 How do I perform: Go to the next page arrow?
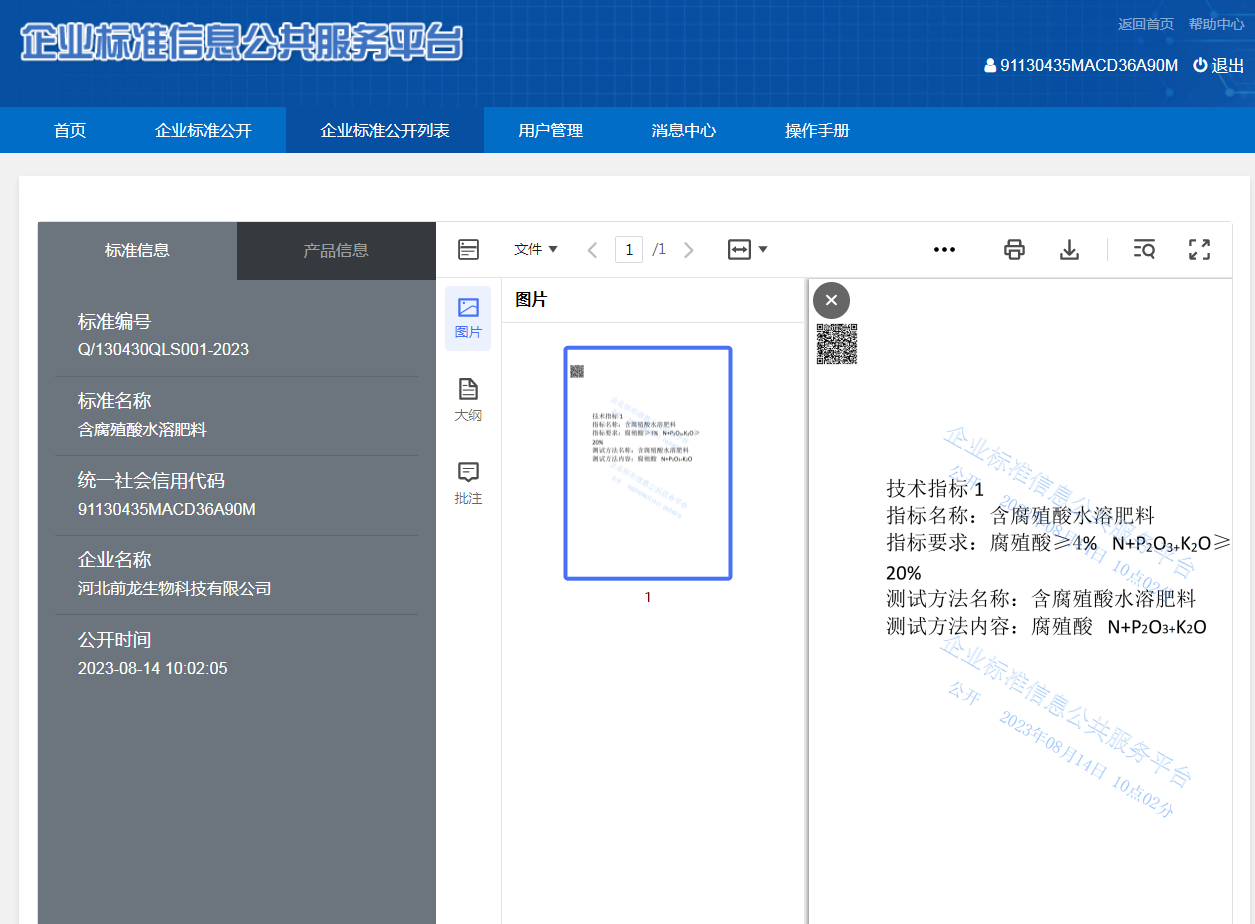[688, 250]
